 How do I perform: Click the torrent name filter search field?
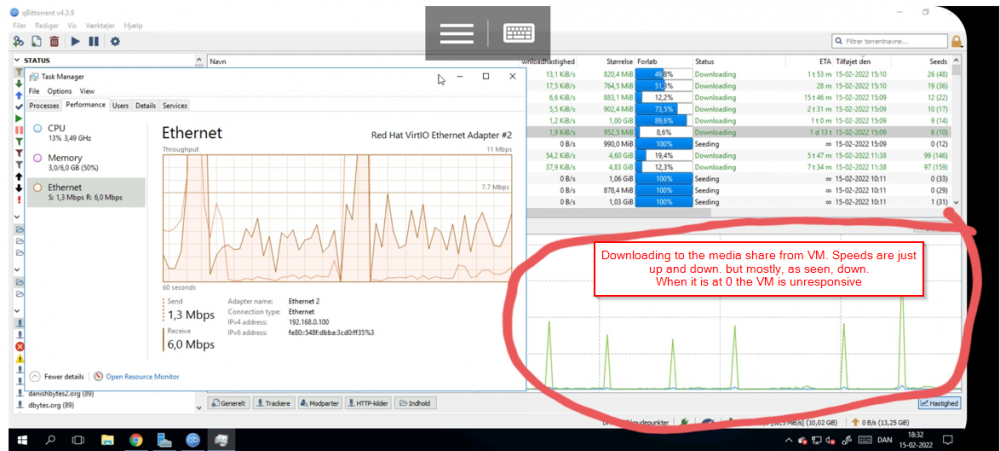tap(890, 41)
